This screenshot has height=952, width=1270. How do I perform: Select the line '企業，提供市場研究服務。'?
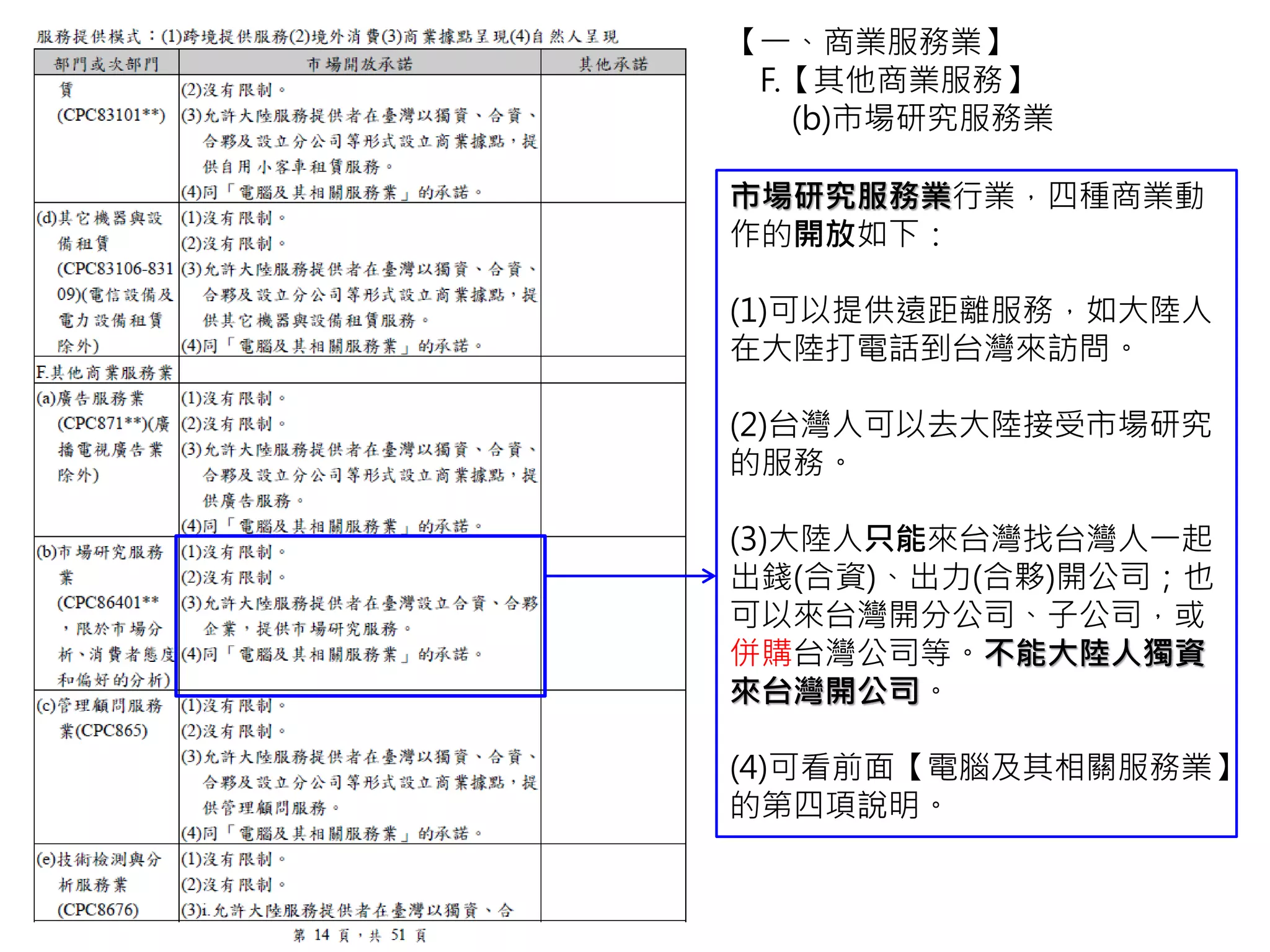click(x=308, y=628)
